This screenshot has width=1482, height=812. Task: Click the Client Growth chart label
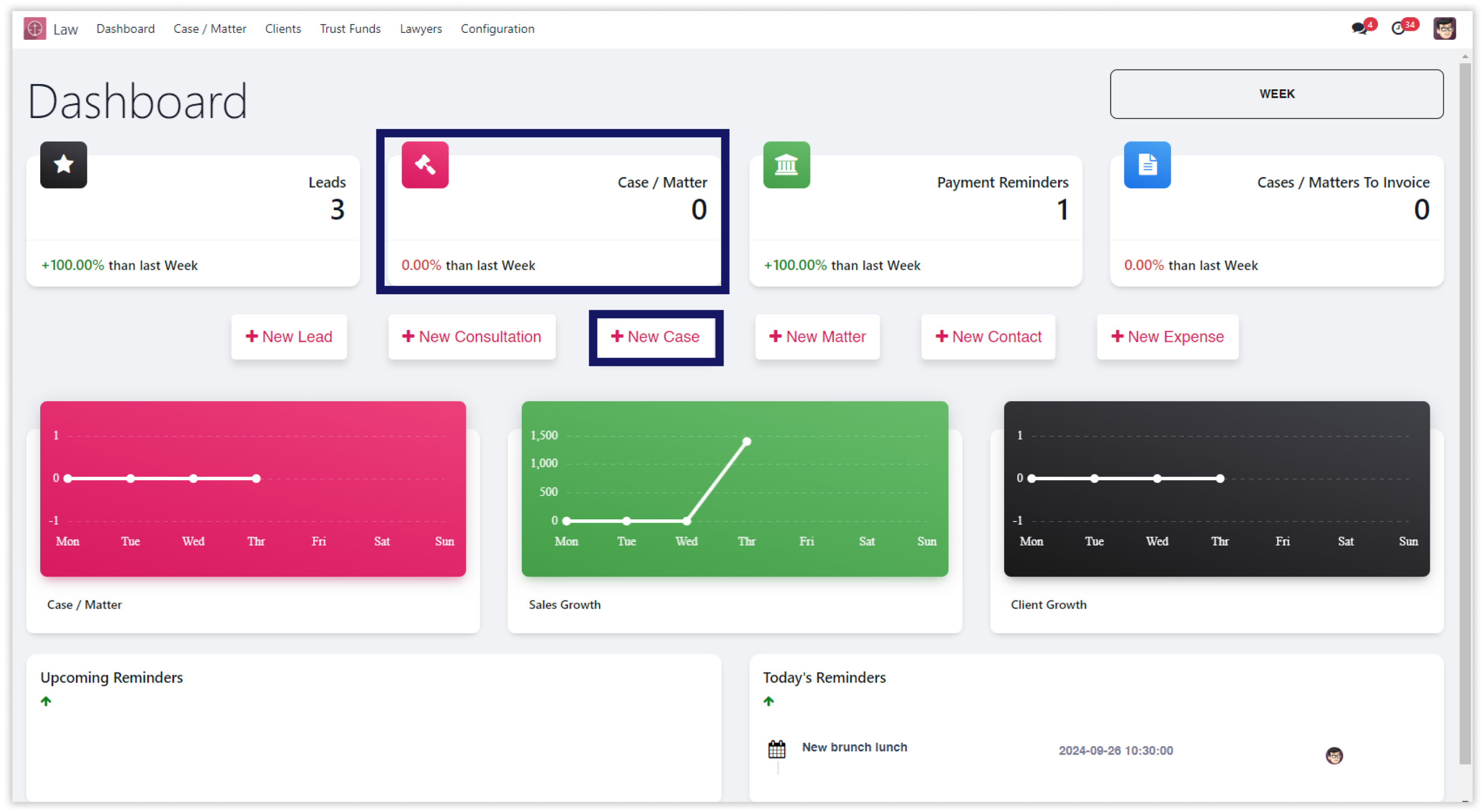coord(1048,605)
